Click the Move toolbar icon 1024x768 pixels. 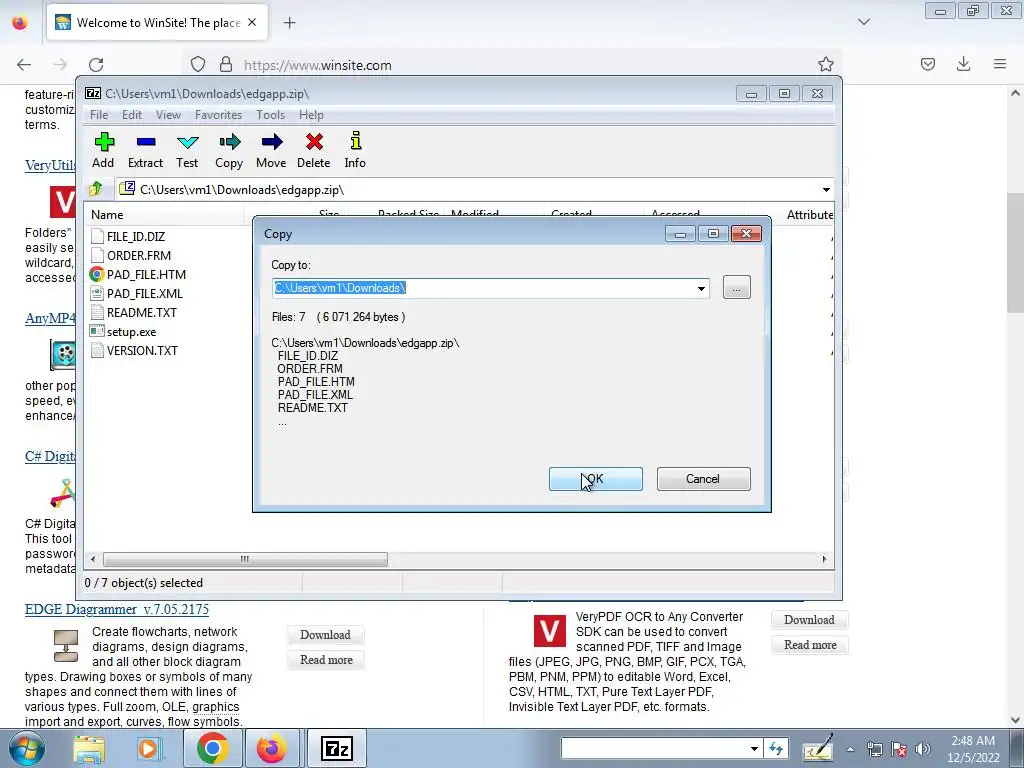click(x=271, y=150)
